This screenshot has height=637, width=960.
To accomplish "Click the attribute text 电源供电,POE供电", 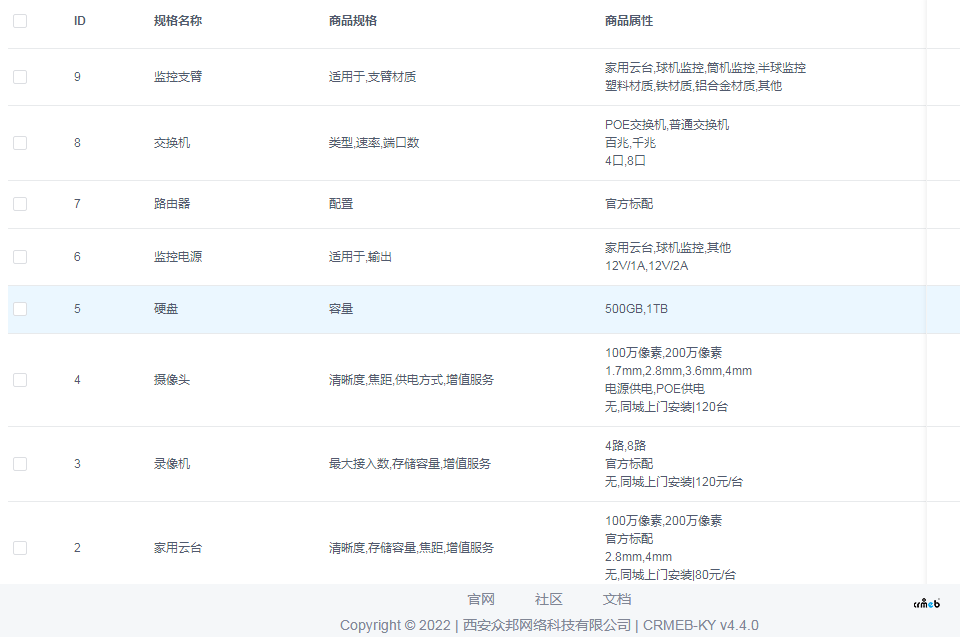I will coord(654,389).
